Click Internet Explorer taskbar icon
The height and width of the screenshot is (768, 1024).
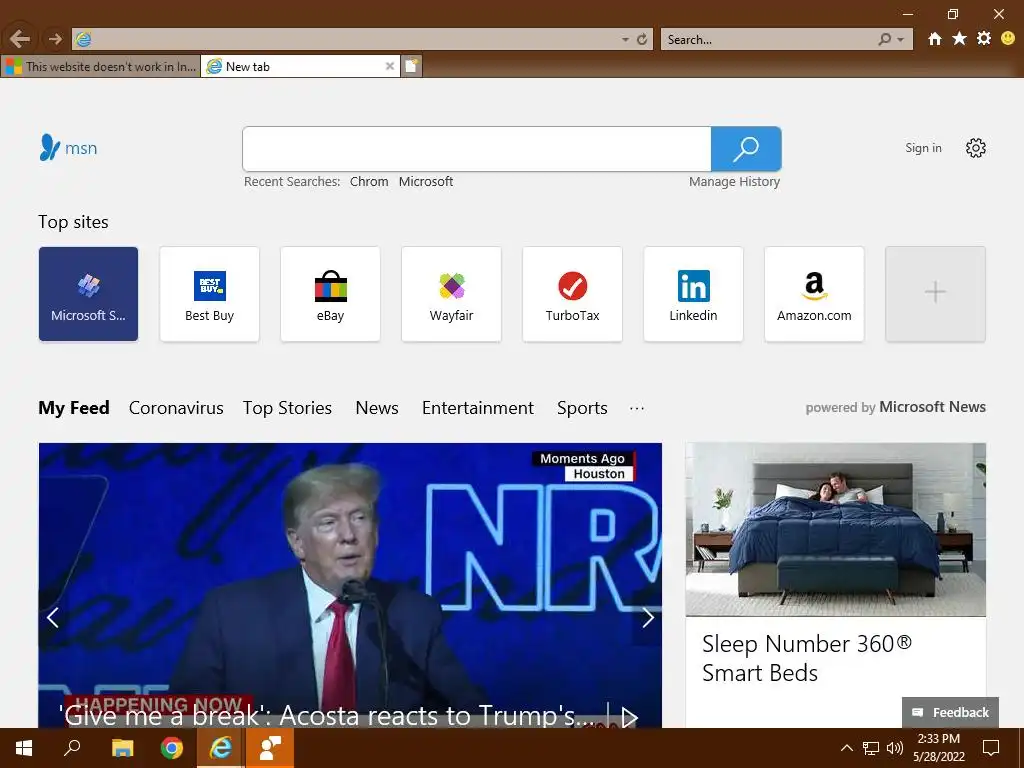click(x=221, y=748)
